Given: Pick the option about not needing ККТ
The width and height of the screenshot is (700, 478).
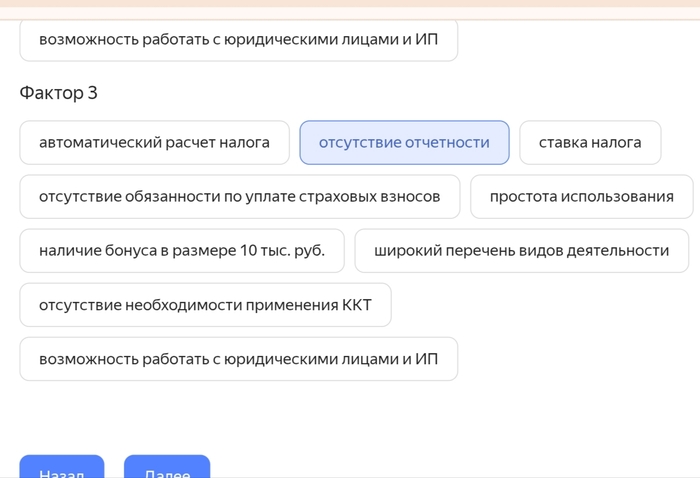Looking at the screenshot, I should pyautogui.click(x=205, y=305).
